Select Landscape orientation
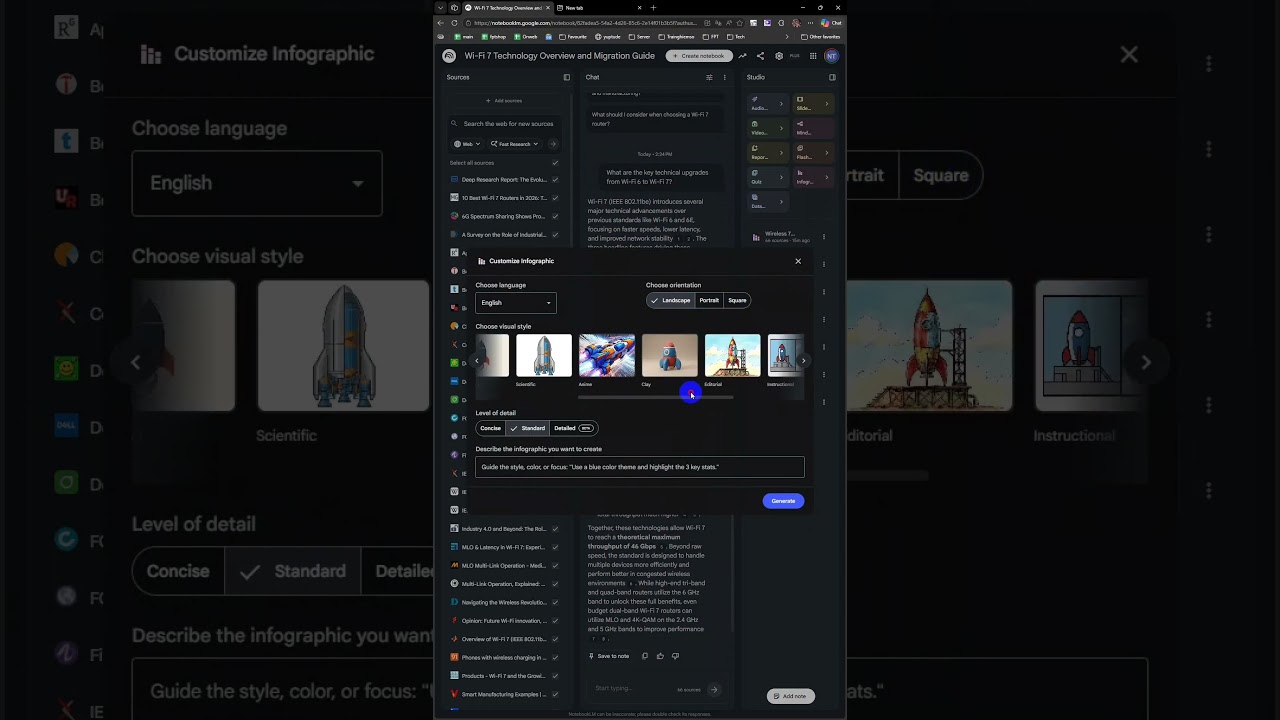Screen dimensions: 1280x720 (x=670, y=300)
